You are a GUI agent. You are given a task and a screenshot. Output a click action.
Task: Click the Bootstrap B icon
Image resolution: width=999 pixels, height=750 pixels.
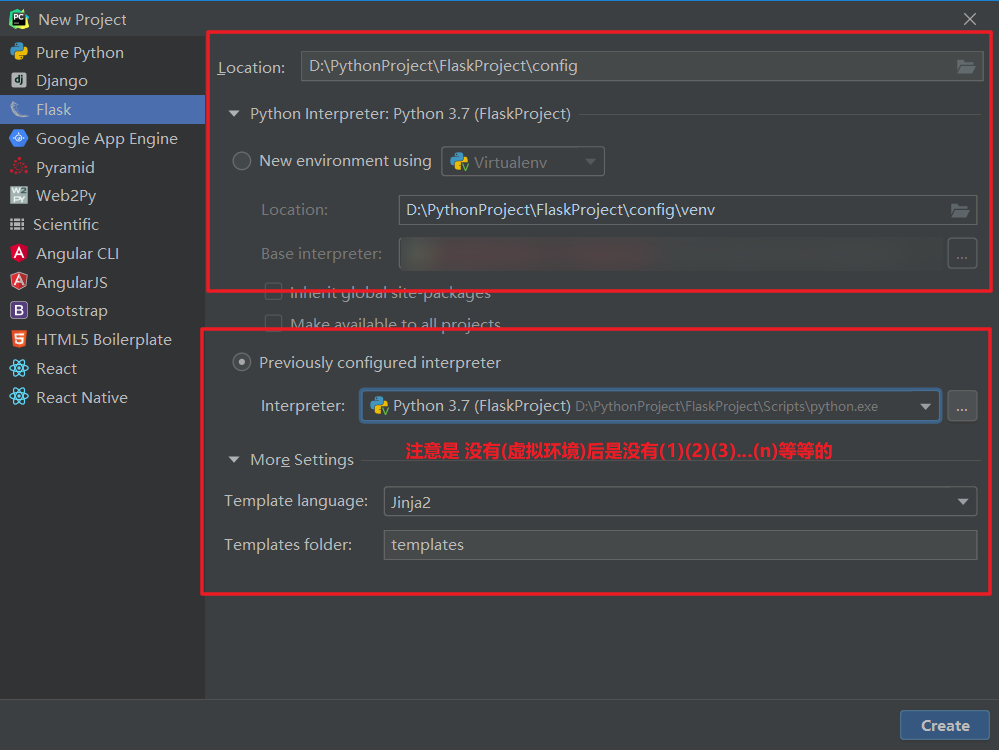click(19, 310)
